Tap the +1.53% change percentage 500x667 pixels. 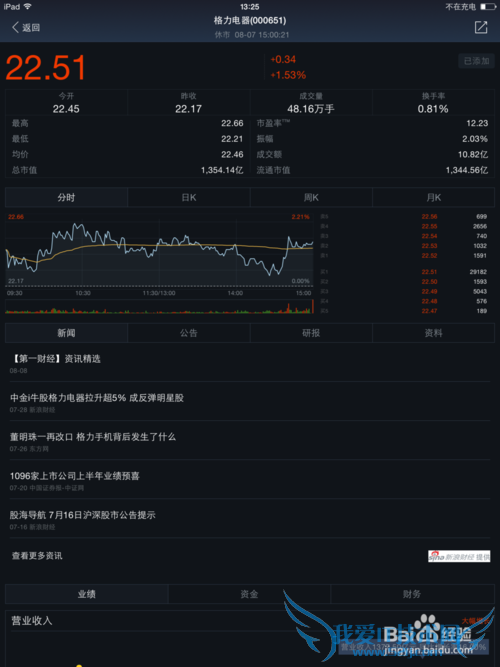point(288,75)
